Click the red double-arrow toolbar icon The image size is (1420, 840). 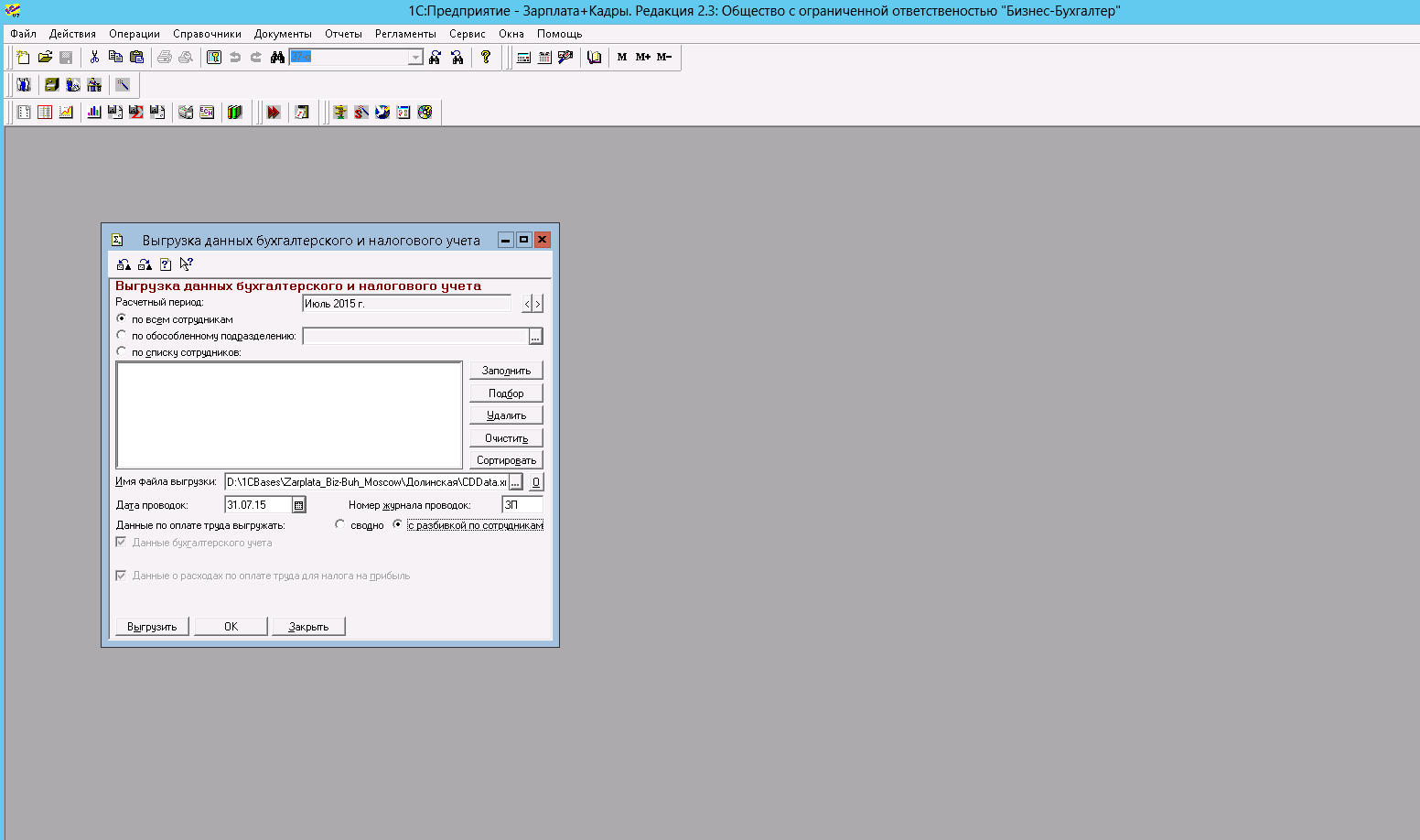[x=274, y=112]
